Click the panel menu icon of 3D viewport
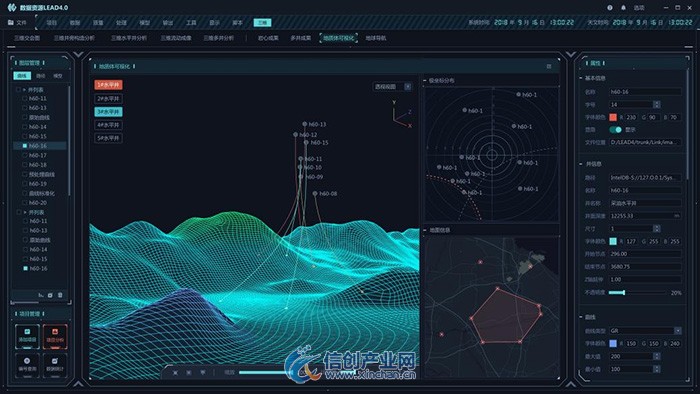The image size is (700, 394). tap(549, 66)
